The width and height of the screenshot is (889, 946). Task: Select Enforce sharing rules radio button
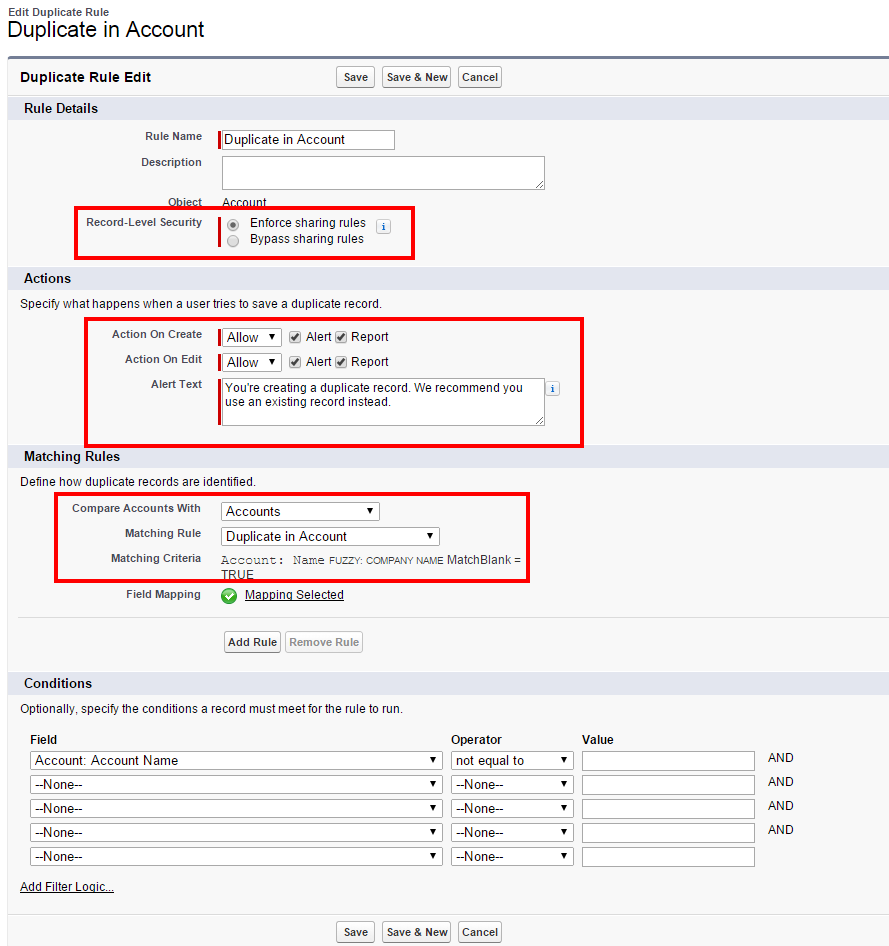point(233,224)
